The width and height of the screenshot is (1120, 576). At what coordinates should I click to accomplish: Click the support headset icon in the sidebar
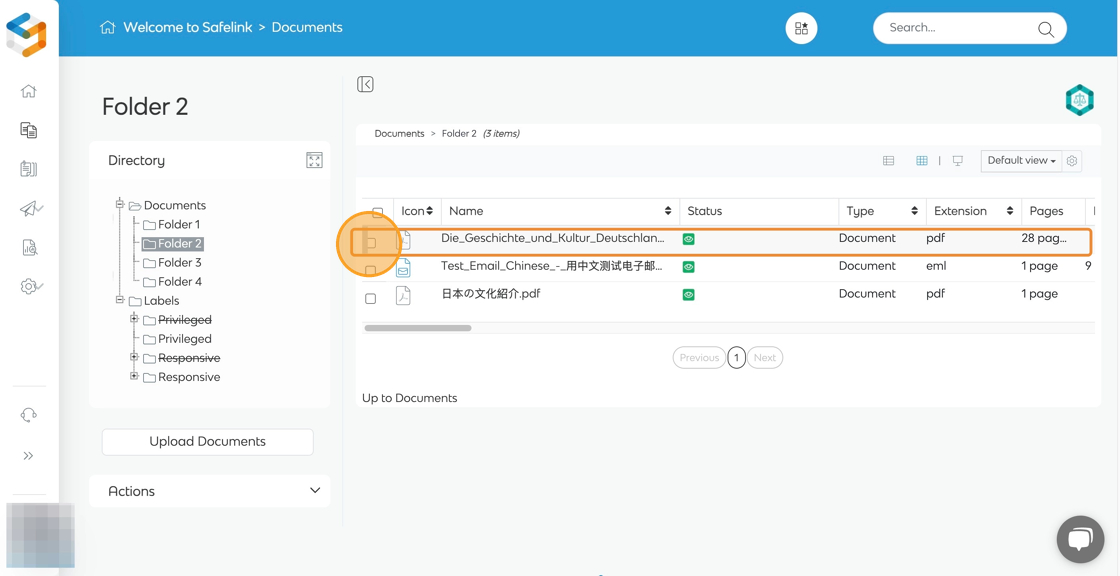pyautogui.click(x=29, y=415)
